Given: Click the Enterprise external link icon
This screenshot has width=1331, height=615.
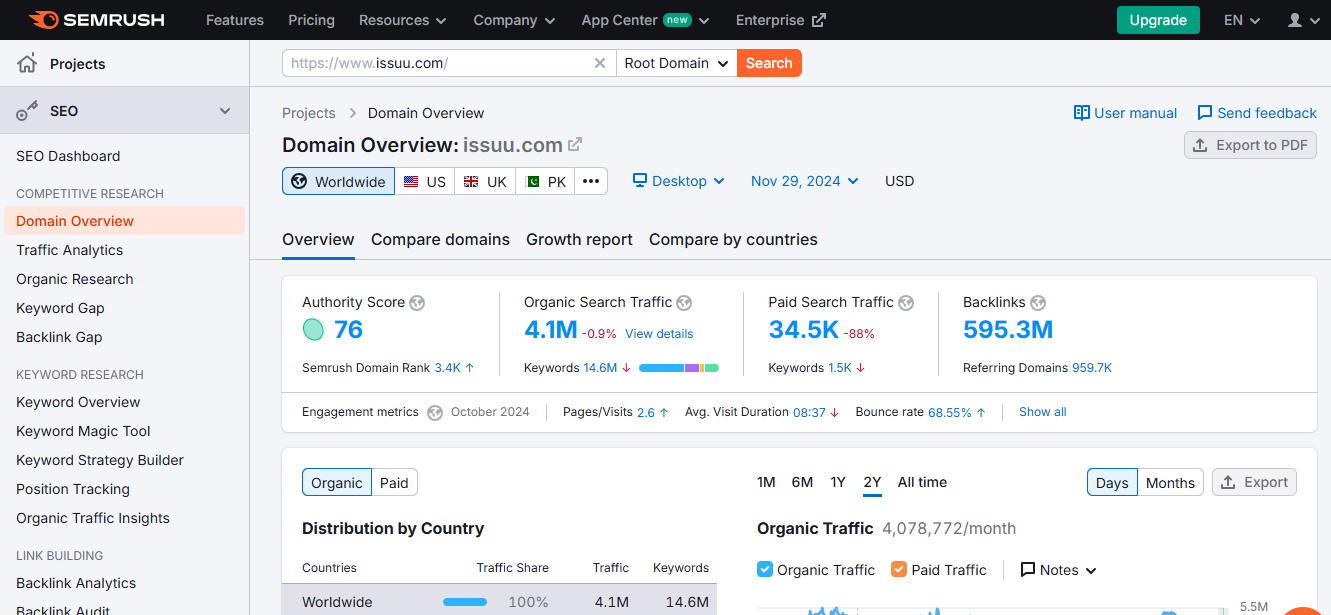Looking at the screenshot, I should pos(819,20).
